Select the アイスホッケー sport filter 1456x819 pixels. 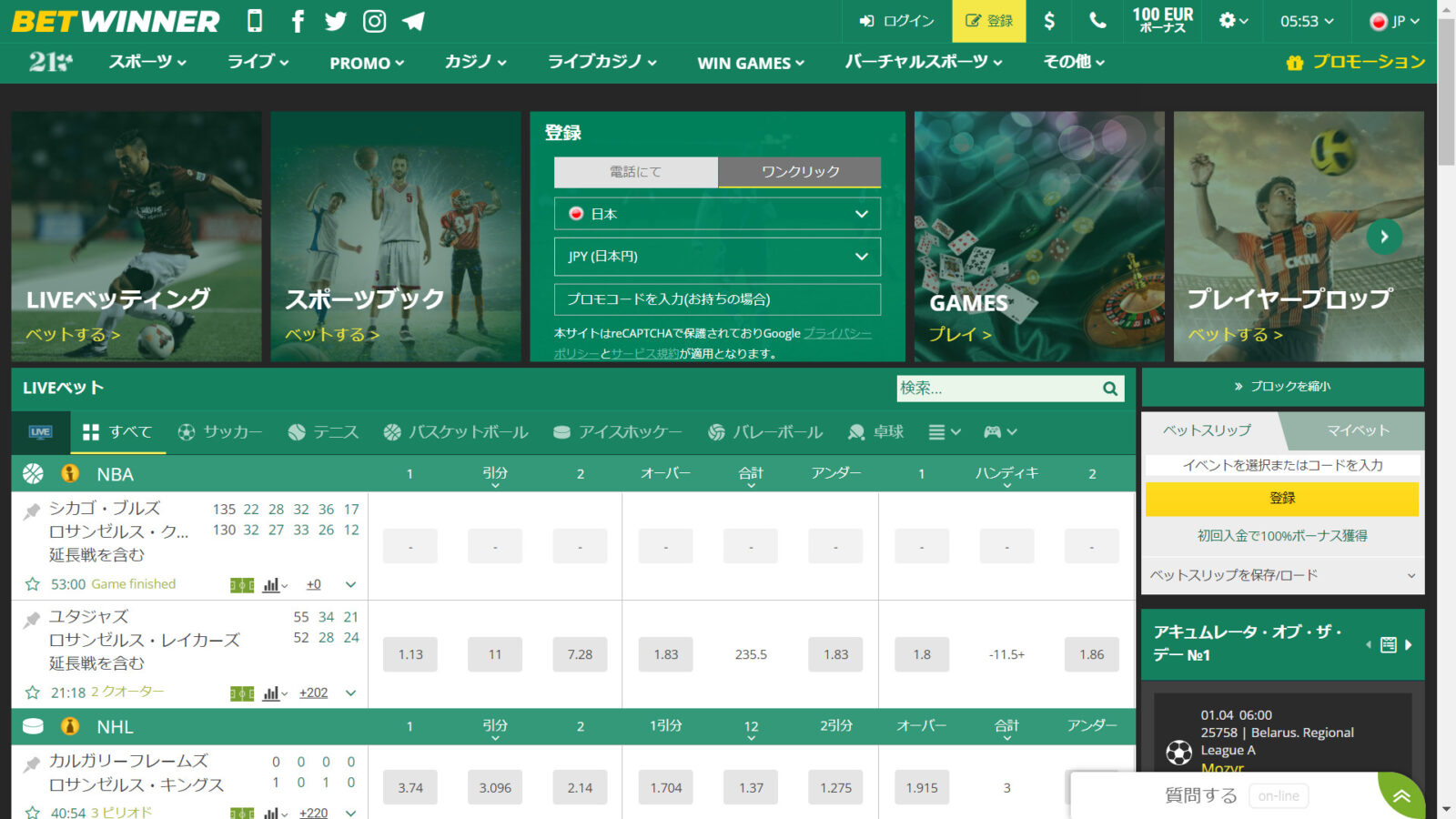coord(618,432)
